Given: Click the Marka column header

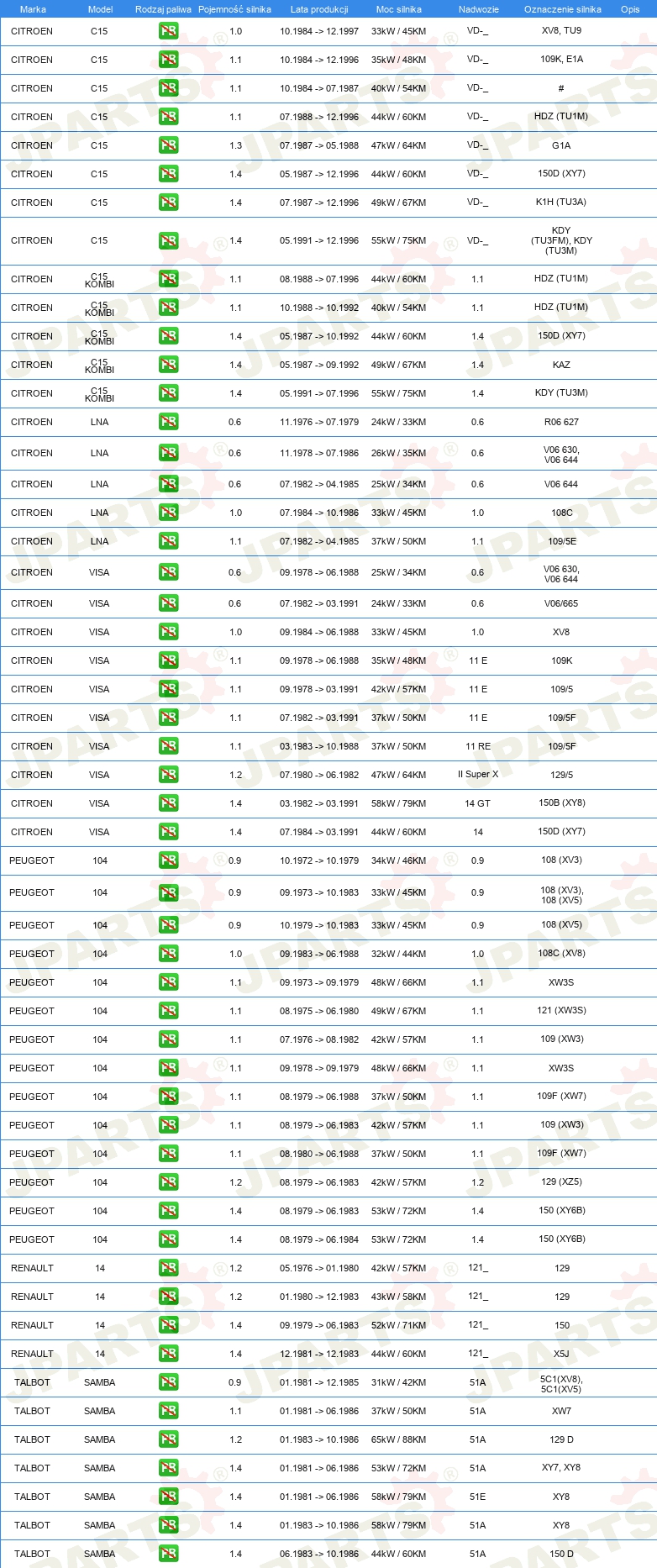Looking at the screenshot, I should (33, 9).
